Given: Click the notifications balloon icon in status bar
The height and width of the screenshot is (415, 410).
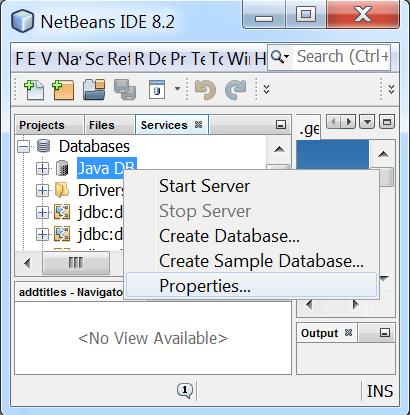Looking at the screenshot, I should tap(185, 390).
